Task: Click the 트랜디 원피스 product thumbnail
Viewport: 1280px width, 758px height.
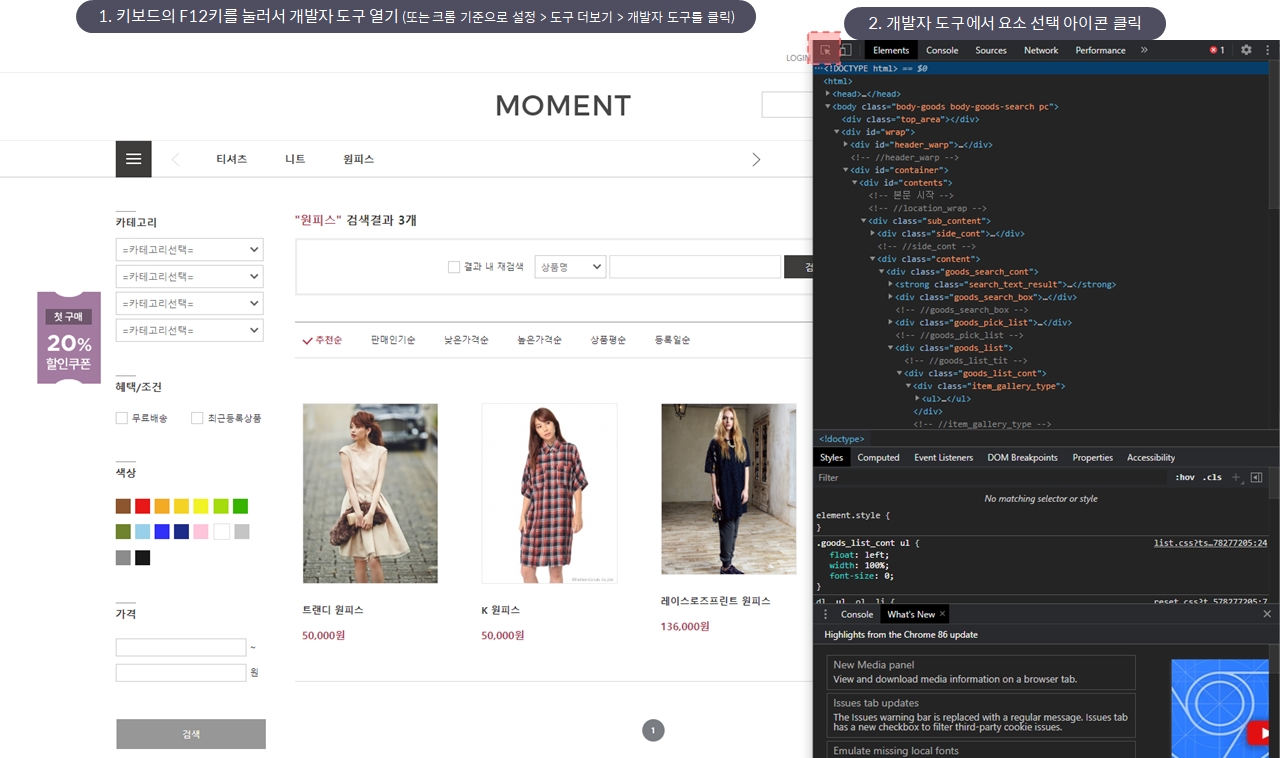Action: click(x=370, y=493)
